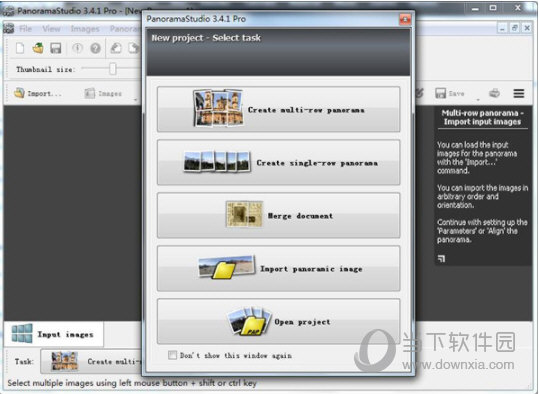Open the hamburger menu icon
The height and width of the screenshot is (394, 539).
(x=519, y=93)
